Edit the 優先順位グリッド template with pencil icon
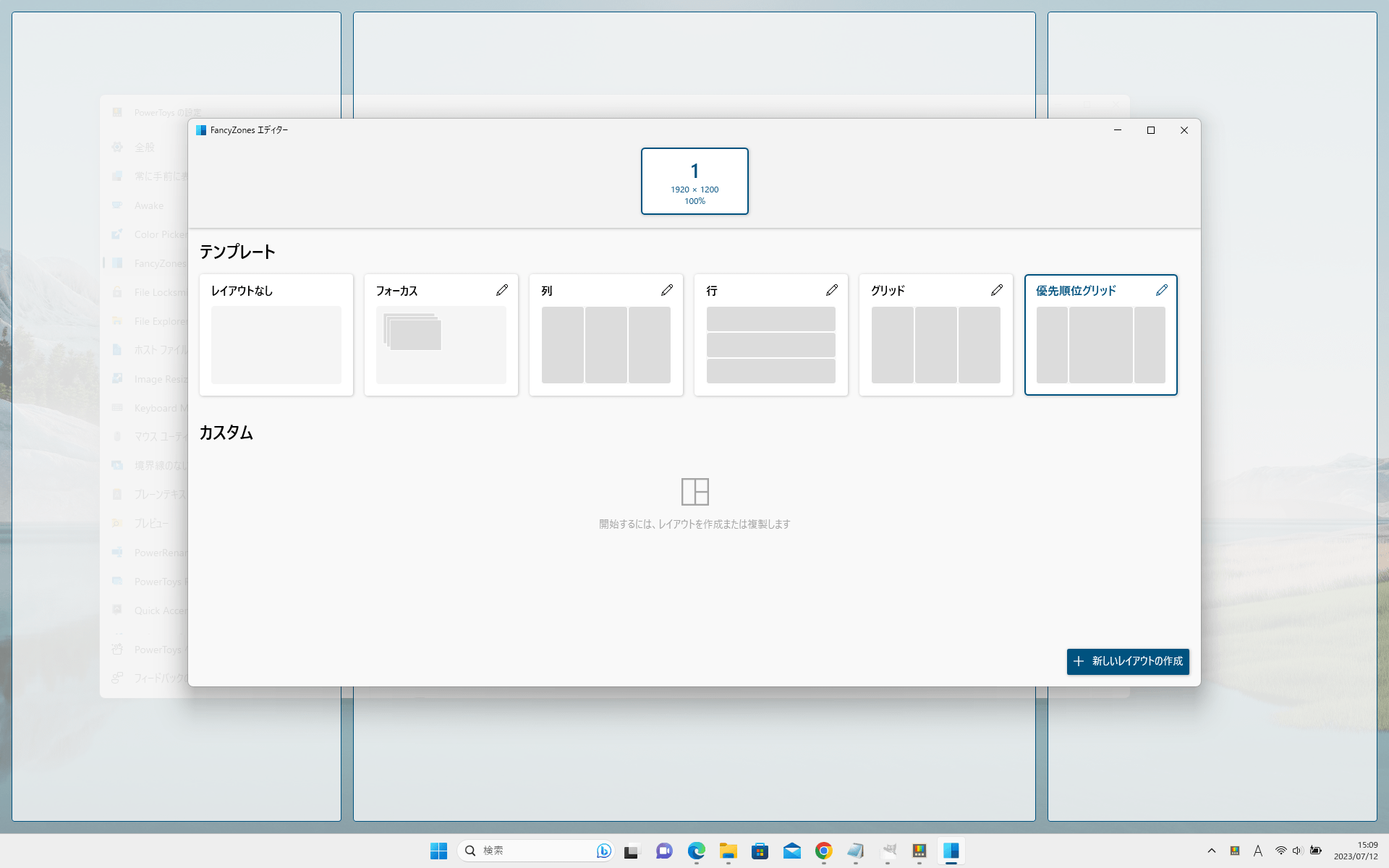Screen dimensions: 1389x868 [x=1162, y=290]
